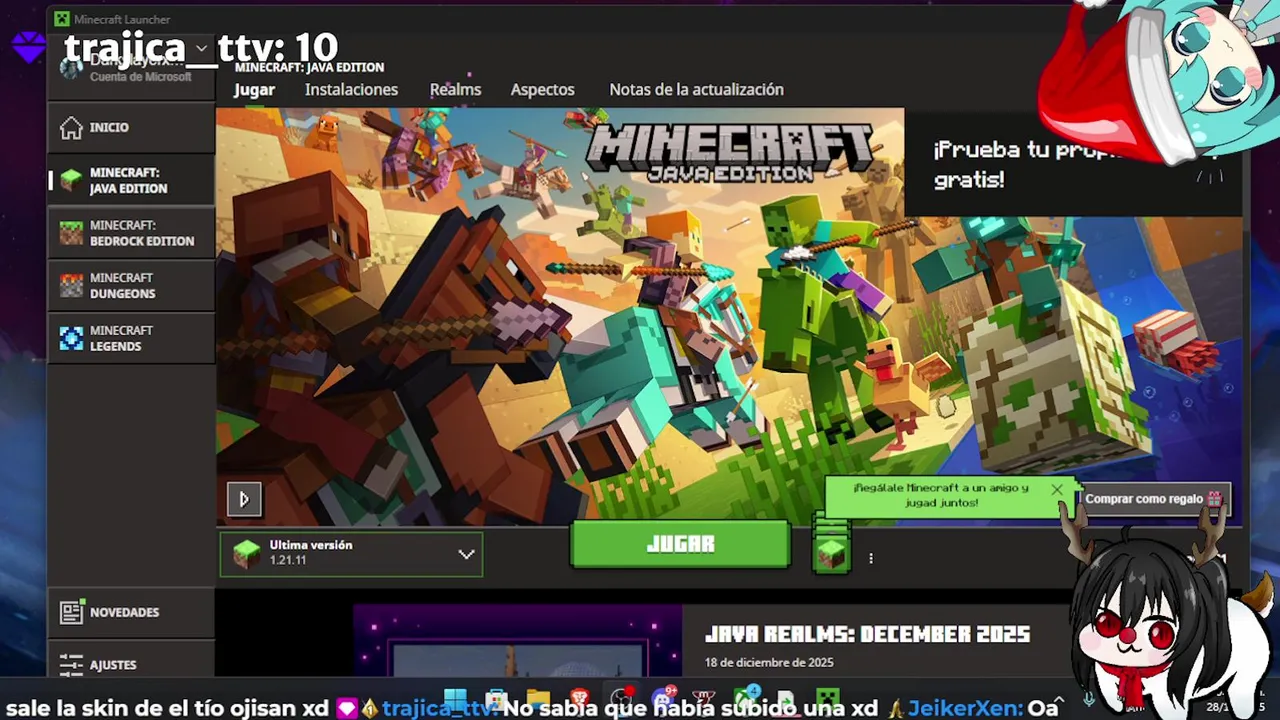
Task: Click the green JUGAR button
Action: coord(680,544)
